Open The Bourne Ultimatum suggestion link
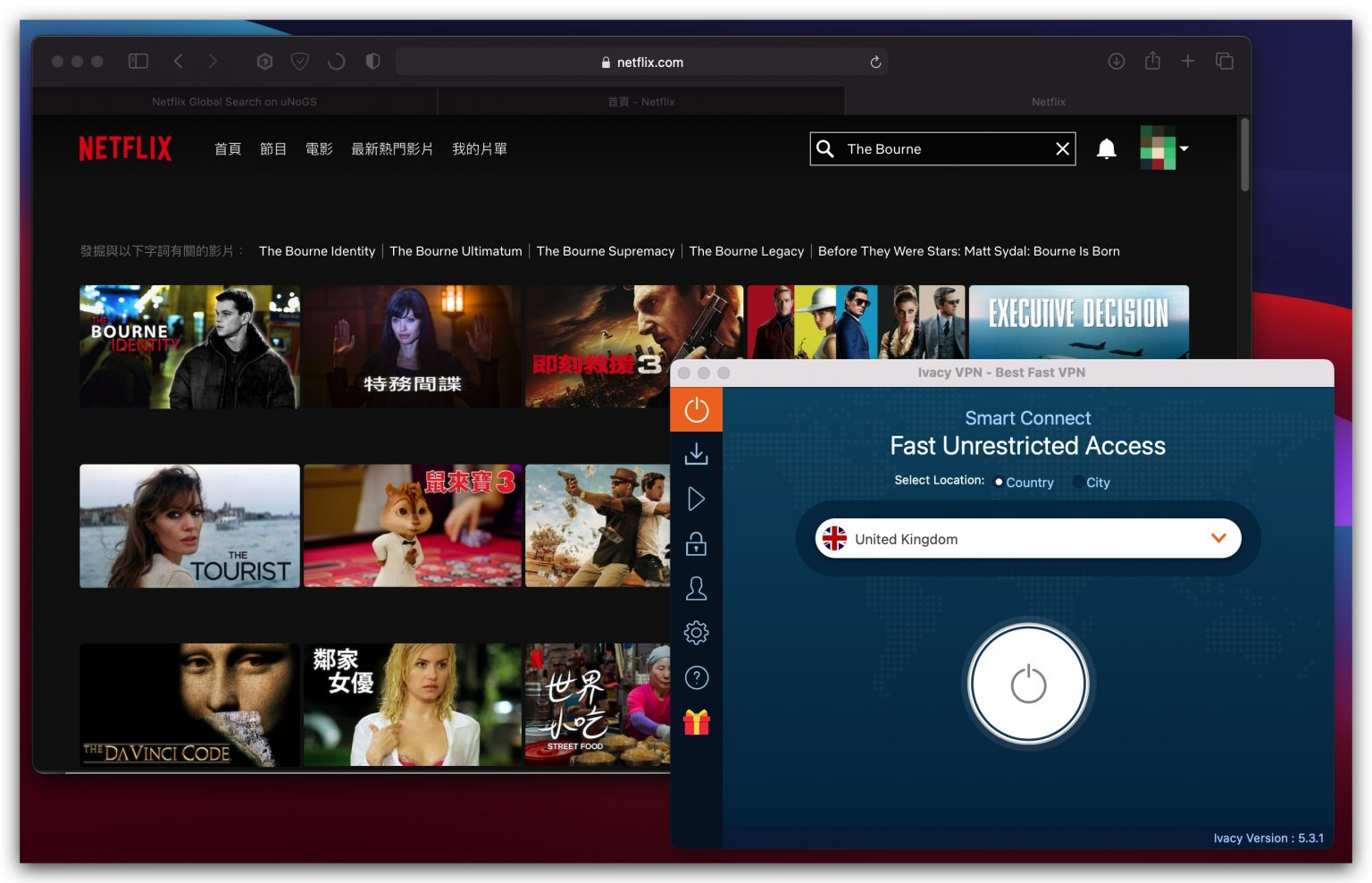The image size is (1372, 883). click(x=456, y=251)
